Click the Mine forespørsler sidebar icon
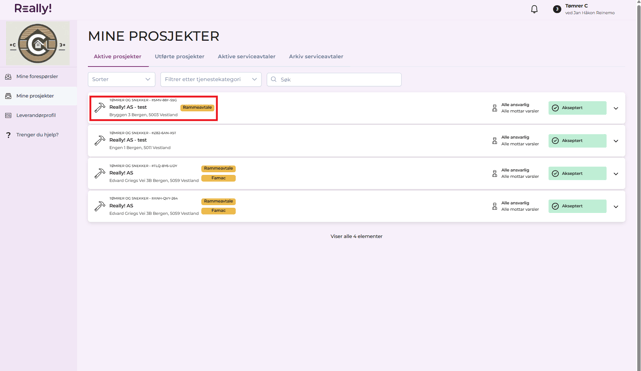 (x=8, y=76)
